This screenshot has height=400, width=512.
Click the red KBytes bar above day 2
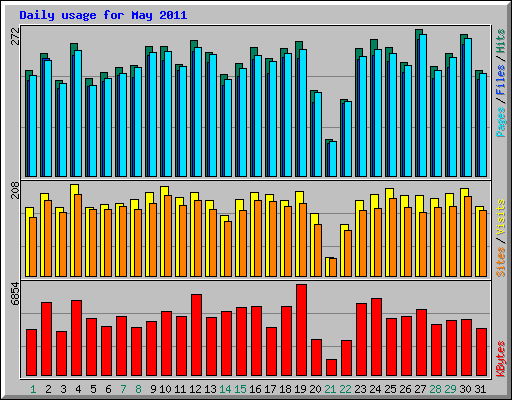[46, 339]
